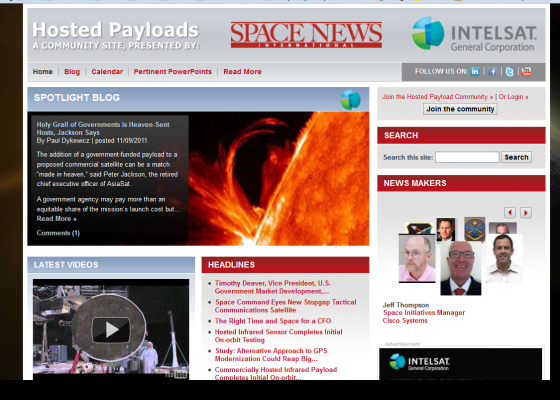Open the Blog menu item
The image size is (560, 400).
[72, 71]
